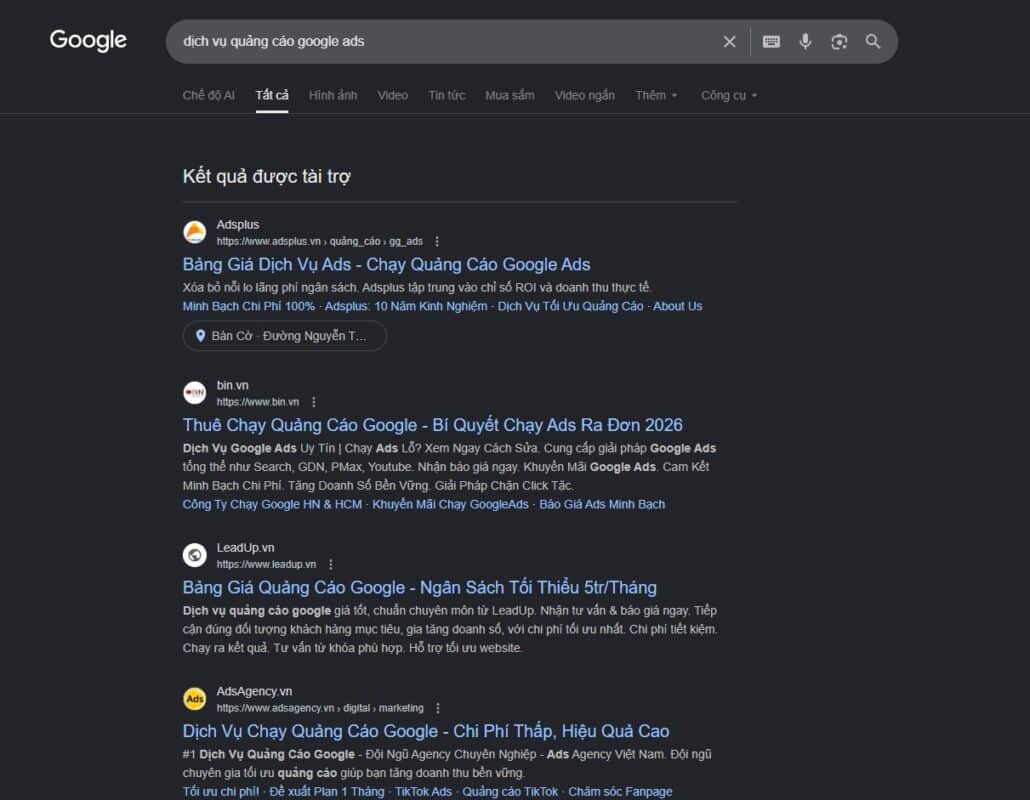Open the three-dot menu for the AdsAgency.vn ad
Image resolution: width=1030 pixels, height=800 pixels.
click(437, 708)
